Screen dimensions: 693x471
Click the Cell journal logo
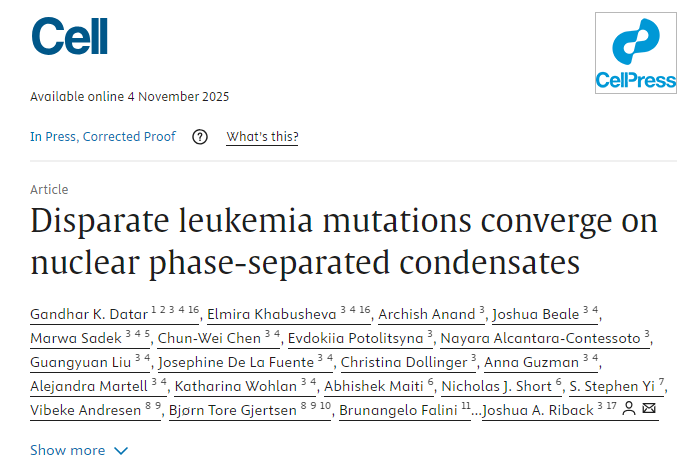69,37
